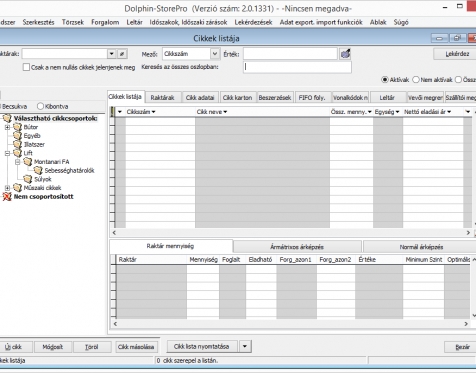Open the Cikk lista nyomtatása dropdown arrow
Image resolution: width=476 pixels, height=373 pixels.
pos(245,346)
